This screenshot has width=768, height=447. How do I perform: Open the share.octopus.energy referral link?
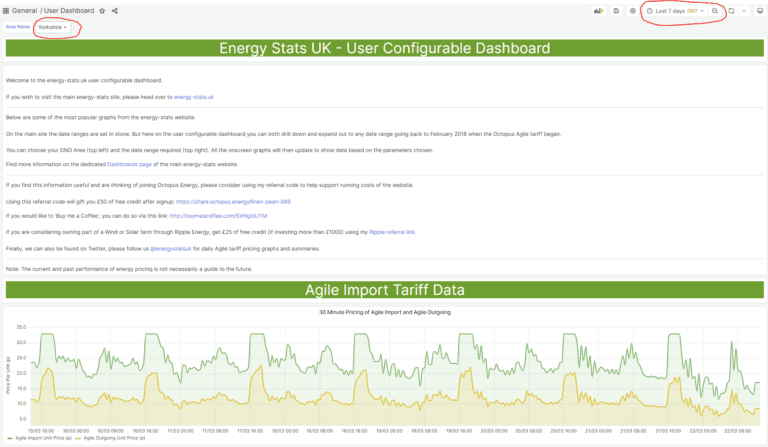pos(233,202)
